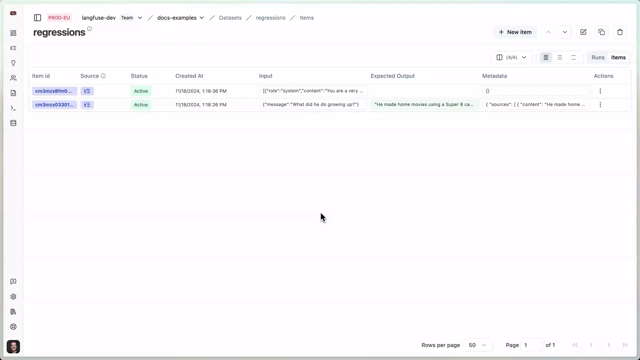Select the medium row height toggle

(560, 58)
